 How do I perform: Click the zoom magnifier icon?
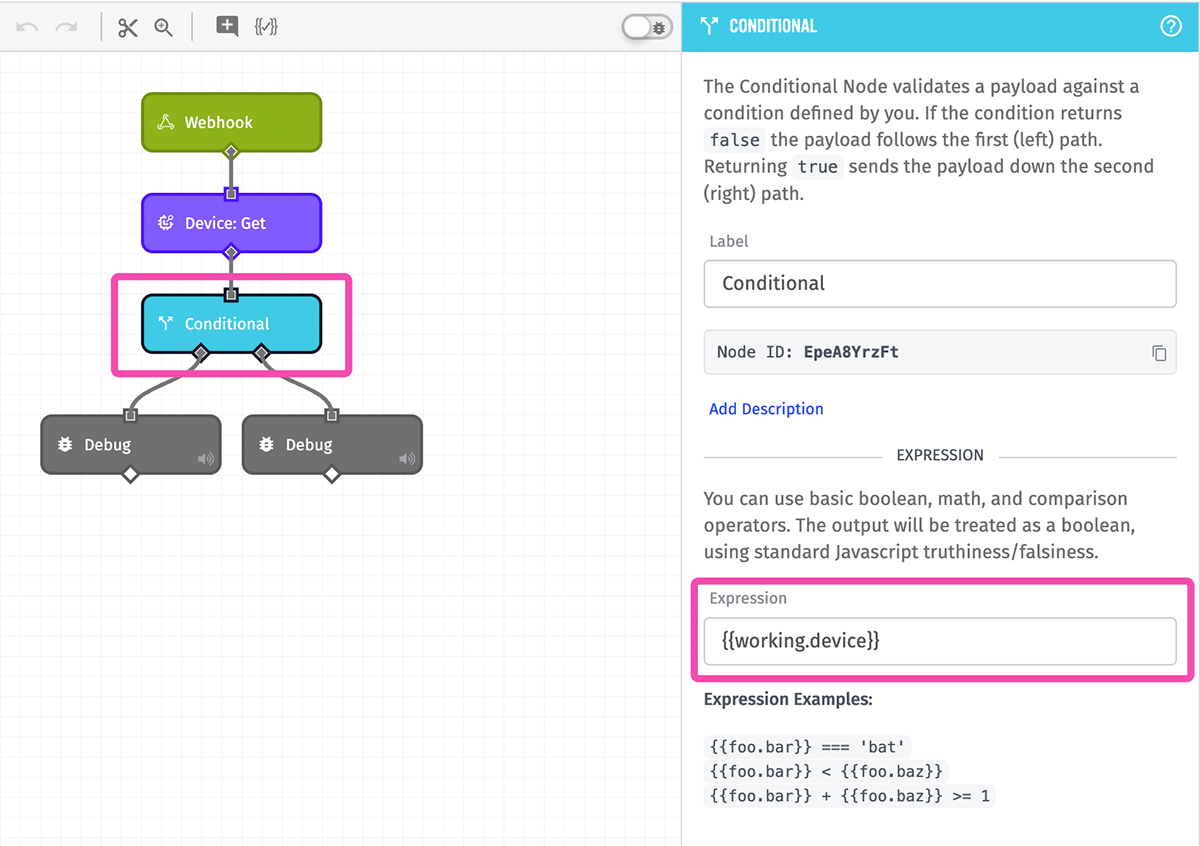pyautogui.click(x=164, y=27)
